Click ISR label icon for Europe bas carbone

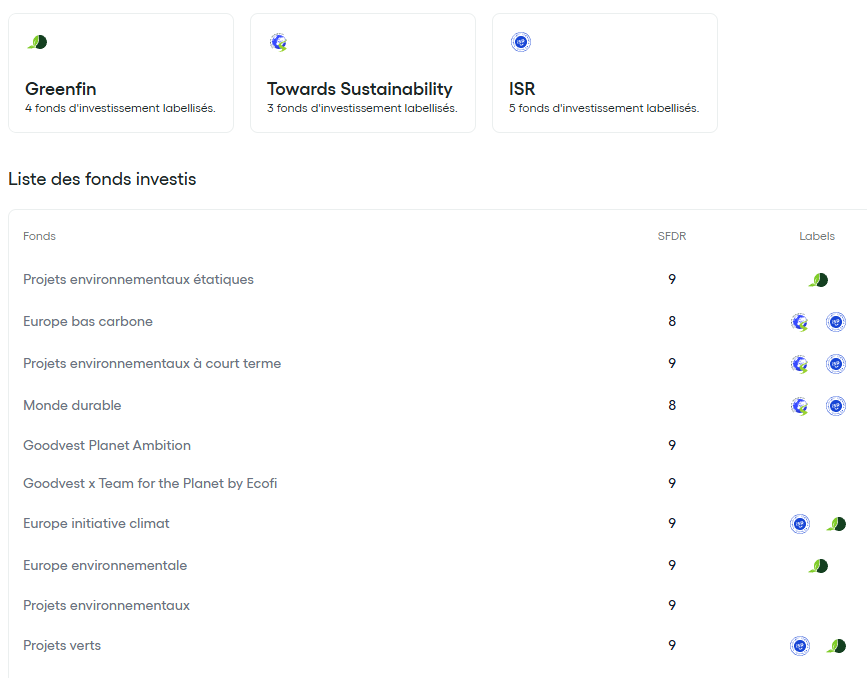tap(836, 322)
